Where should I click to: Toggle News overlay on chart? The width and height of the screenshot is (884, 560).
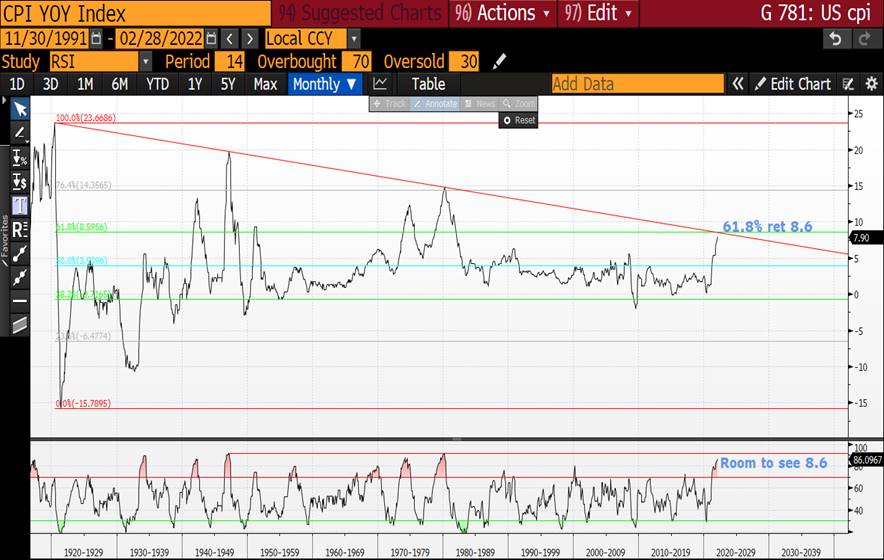coord(480,104)
